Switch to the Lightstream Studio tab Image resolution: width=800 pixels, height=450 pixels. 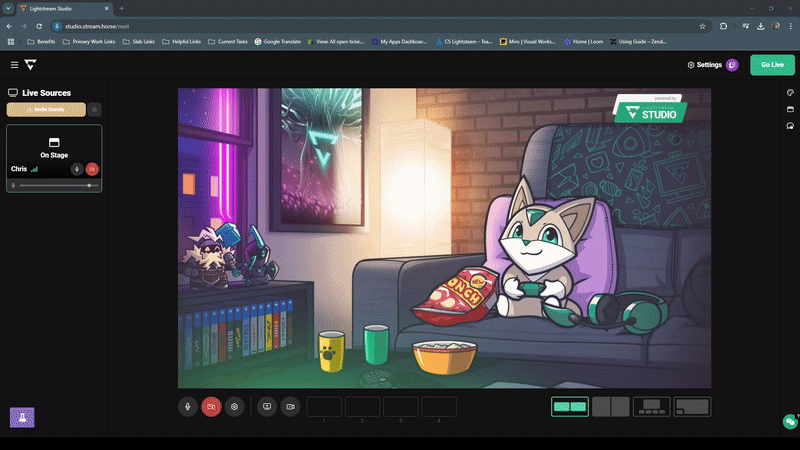point(65,9)
